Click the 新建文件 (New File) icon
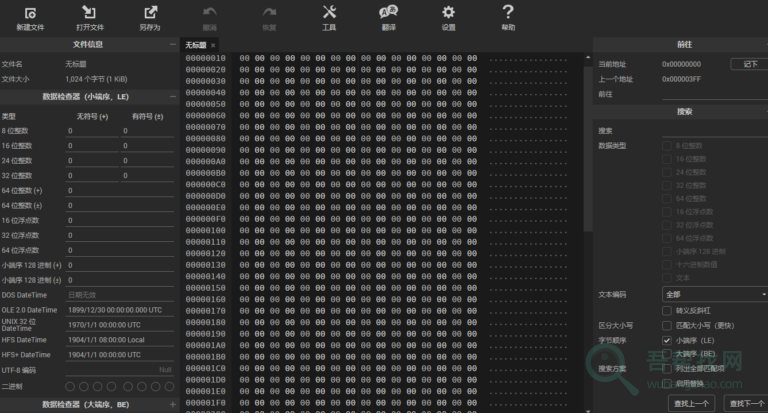 [x=30, y=13]
